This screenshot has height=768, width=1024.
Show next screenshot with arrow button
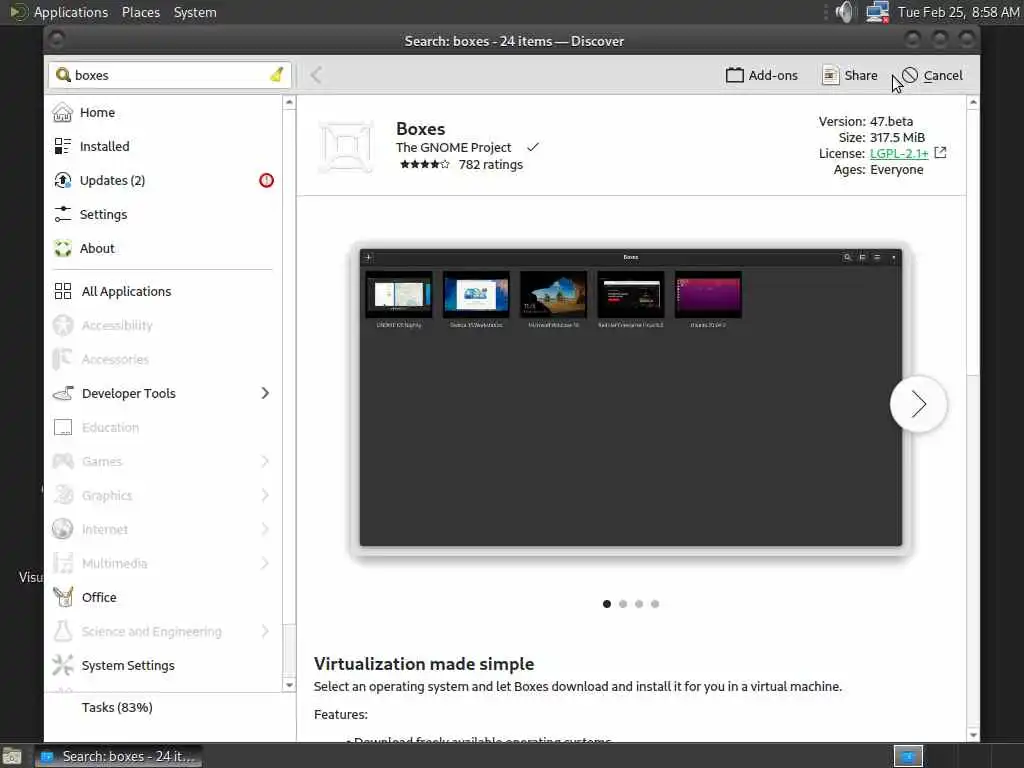pyautogui.click(x=918, y=404)
